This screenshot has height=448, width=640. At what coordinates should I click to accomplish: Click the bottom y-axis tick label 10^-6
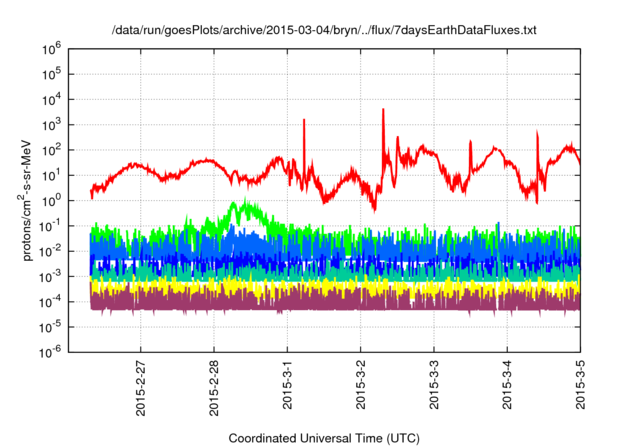(x=52, y=351)
